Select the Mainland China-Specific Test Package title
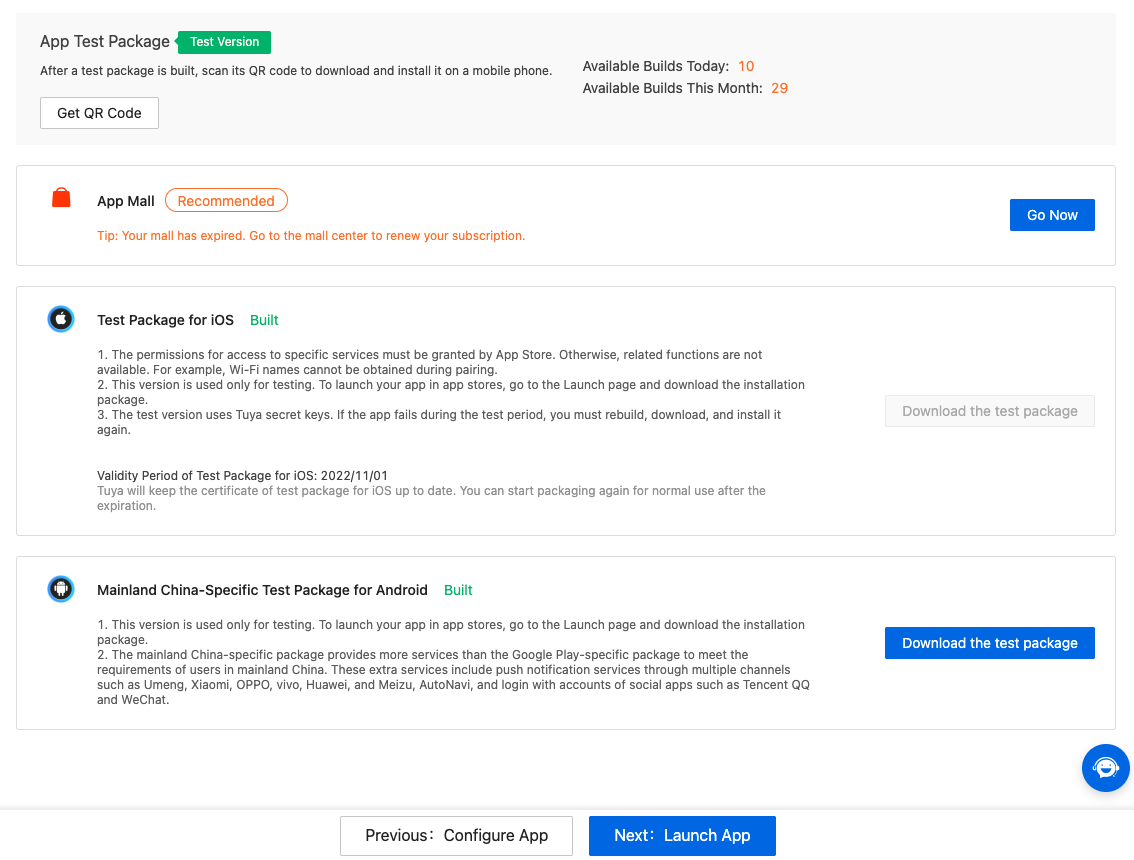The image size is (1134, 860). 262,590
